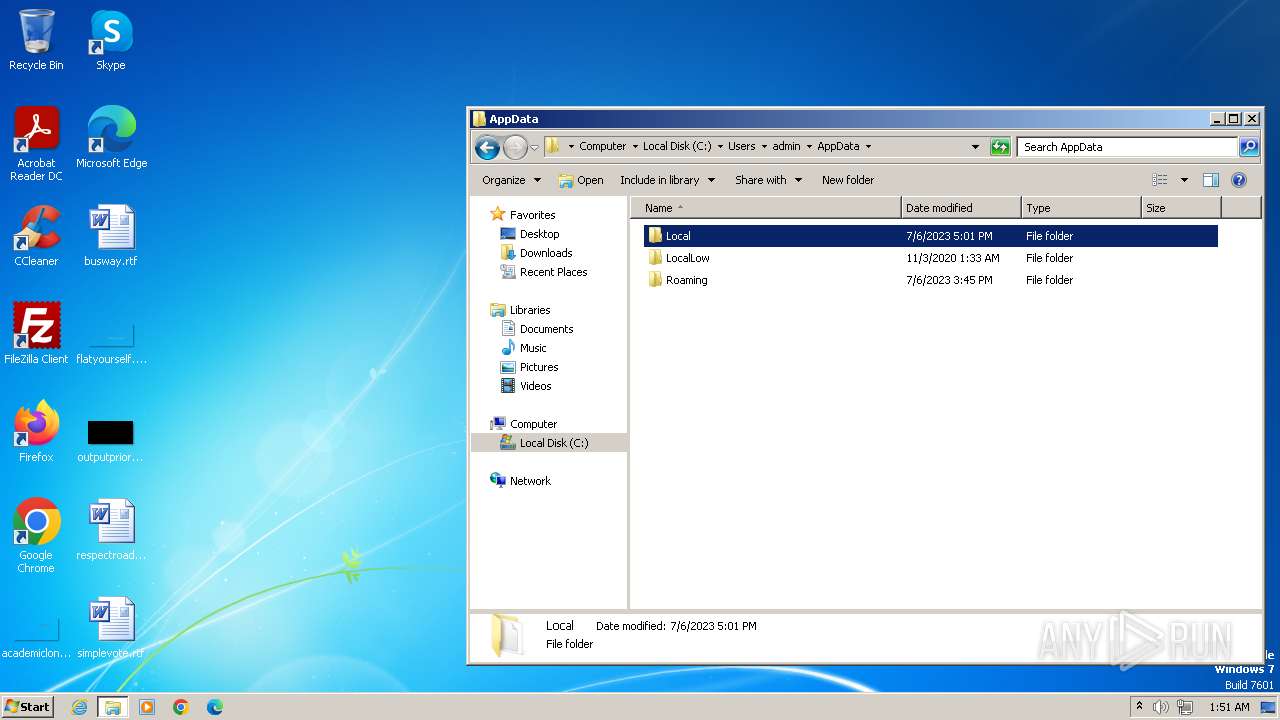
Task: Show the preview pane
Action: coord(1211,180)
